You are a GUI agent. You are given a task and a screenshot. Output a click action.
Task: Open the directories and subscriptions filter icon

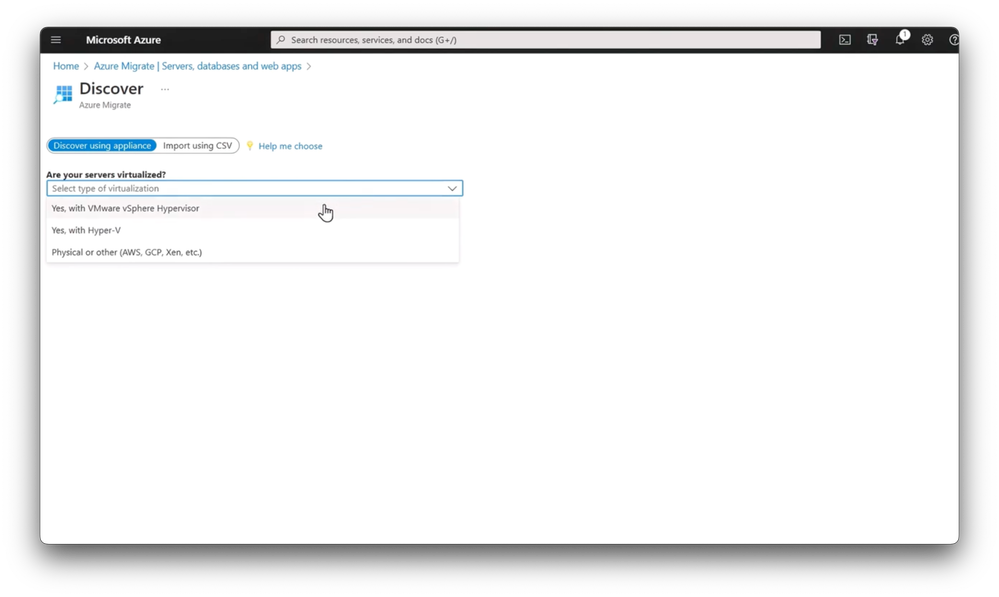[x=872, y=40]
